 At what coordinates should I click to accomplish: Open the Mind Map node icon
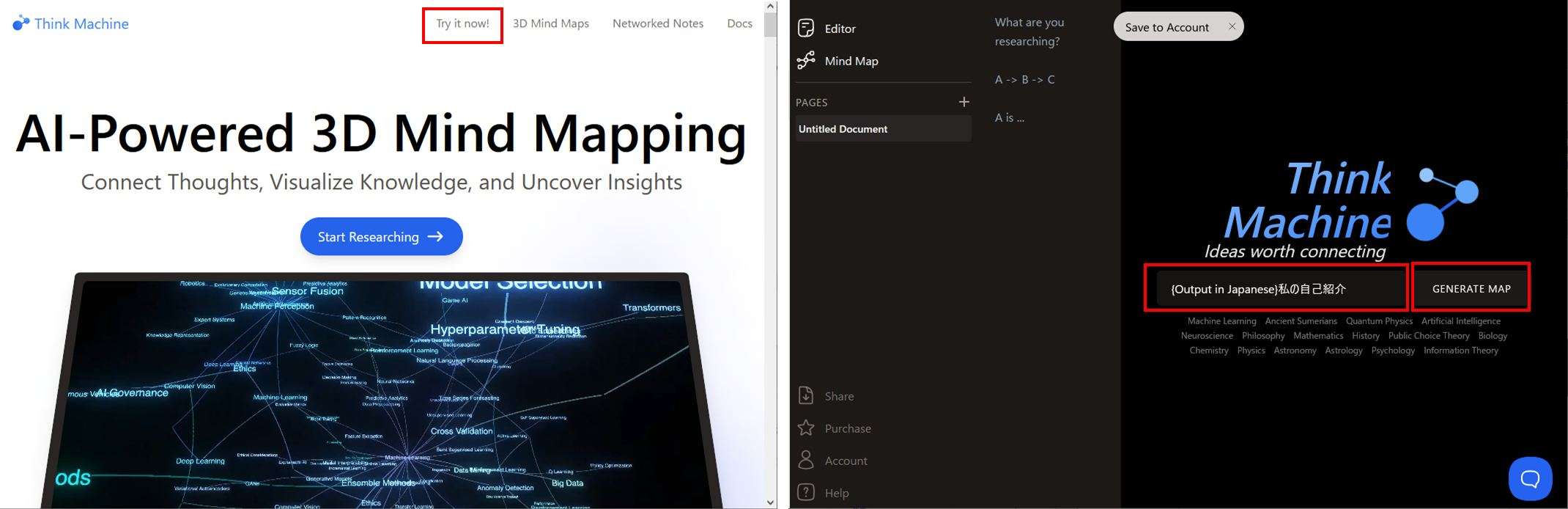tap(806, 60)
